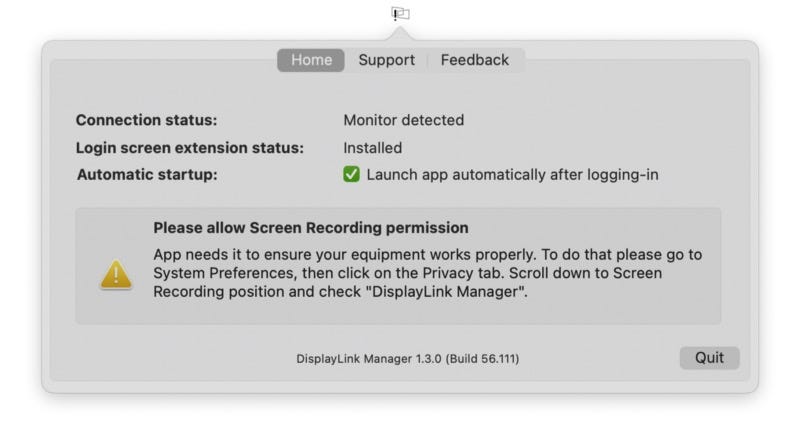Image resolution: width=800 pixels, height=439 pixels.
Task: Click the 'Monitor detected' status text
Action: [404, 120]
